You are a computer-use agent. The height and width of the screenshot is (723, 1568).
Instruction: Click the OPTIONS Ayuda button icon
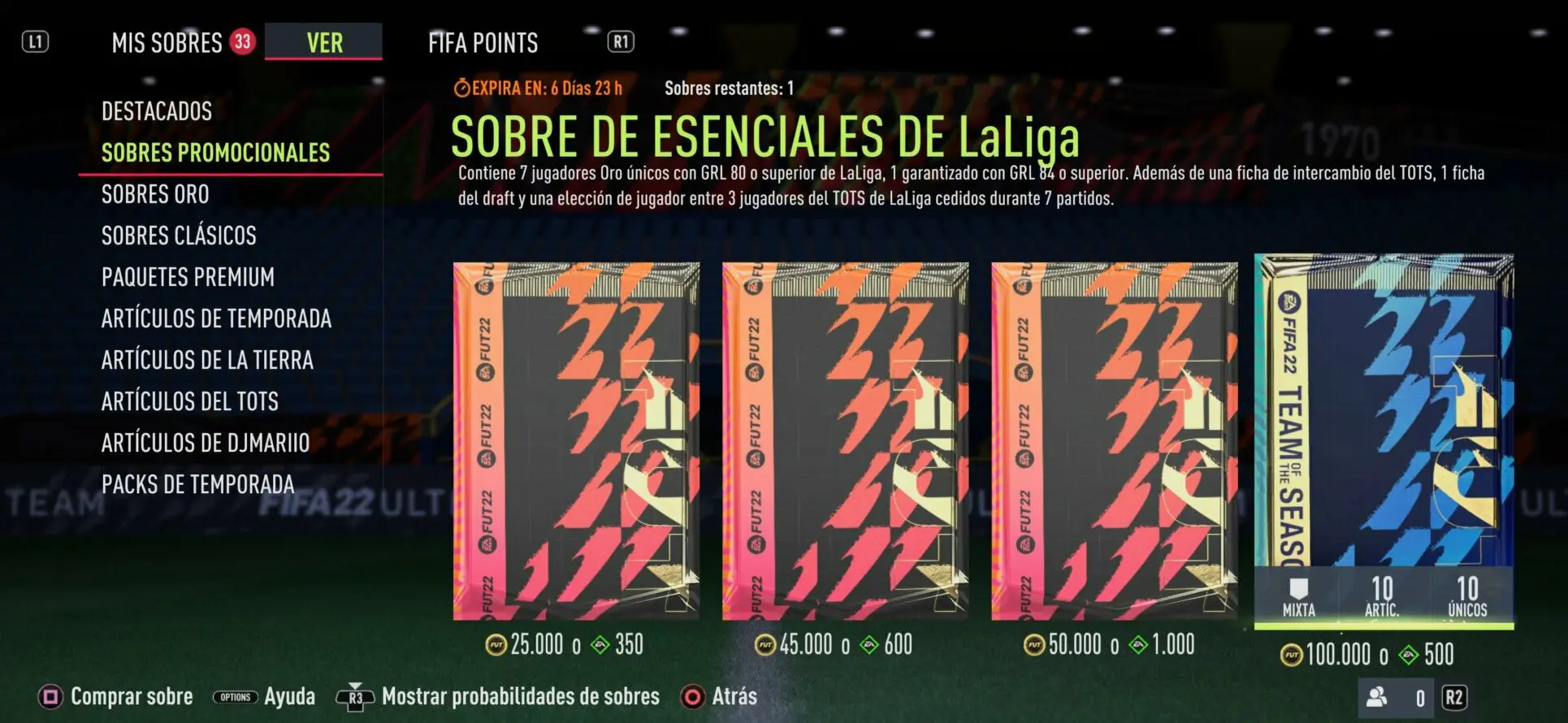[236, 697]
